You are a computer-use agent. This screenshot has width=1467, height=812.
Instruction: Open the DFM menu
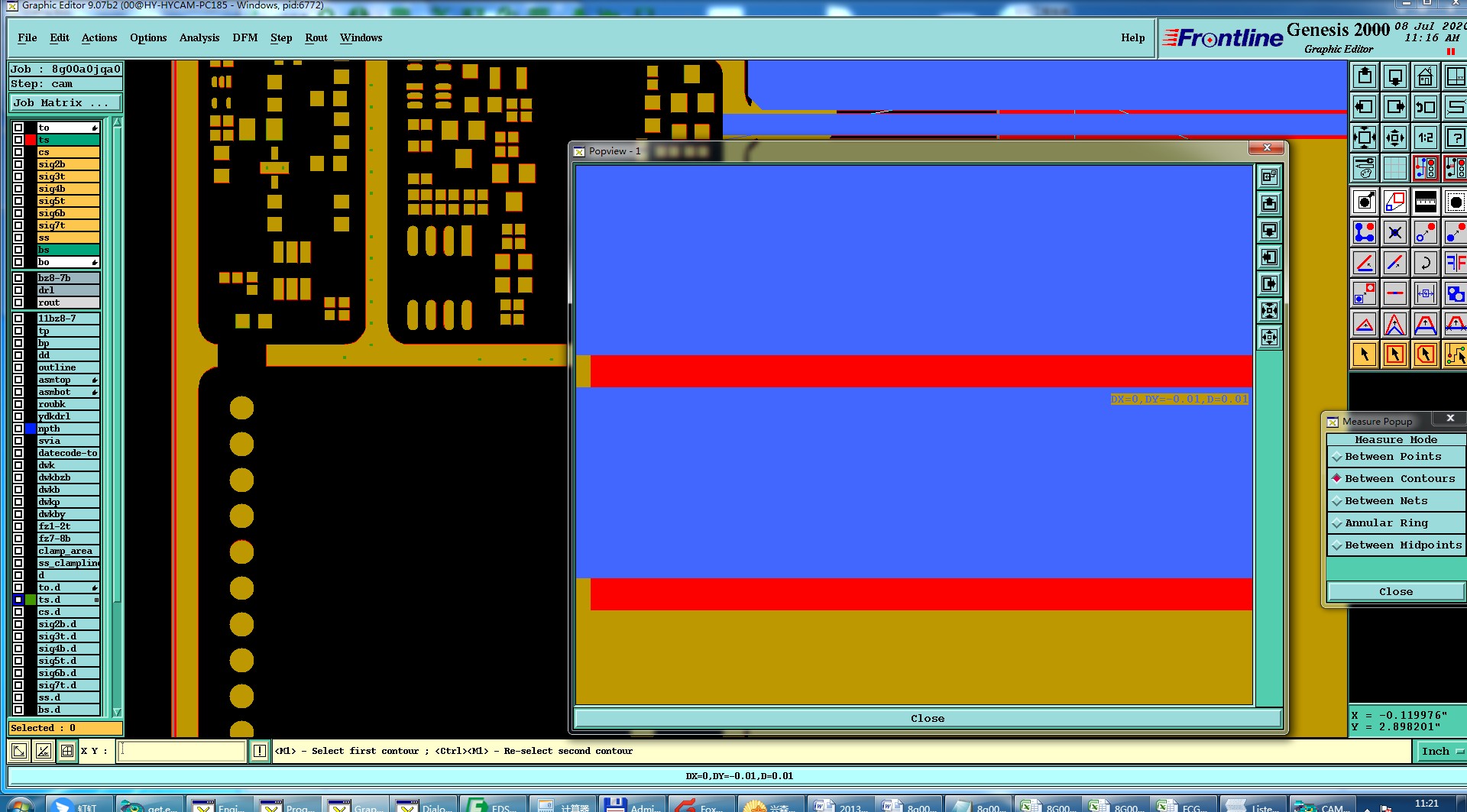pos(245,37)
